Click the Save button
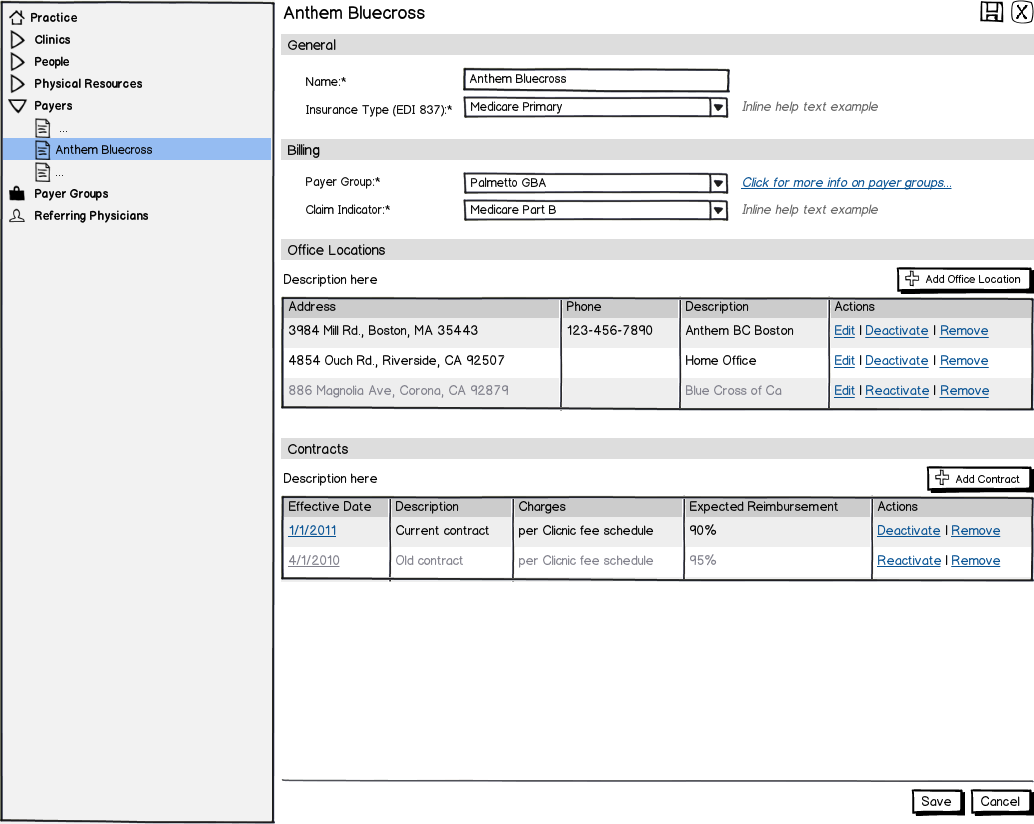 (936, 802)
